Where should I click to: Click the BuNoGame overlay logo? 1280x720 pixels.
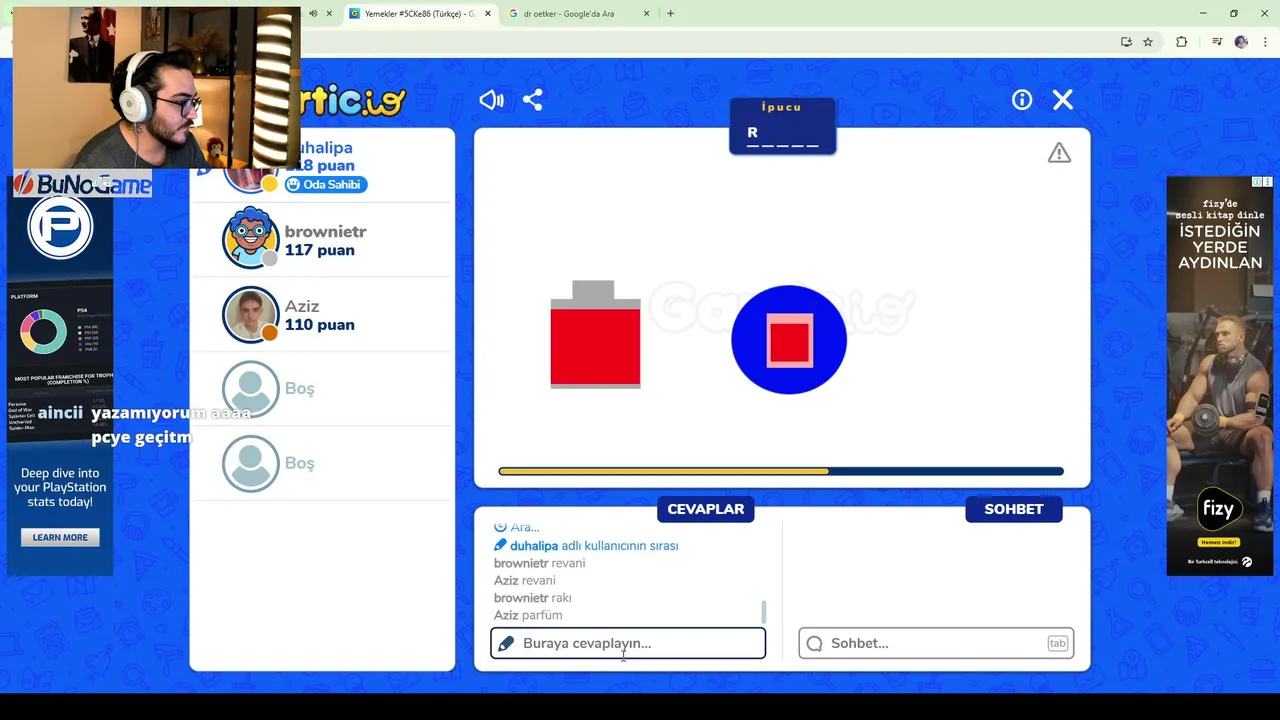pos(83,185)
